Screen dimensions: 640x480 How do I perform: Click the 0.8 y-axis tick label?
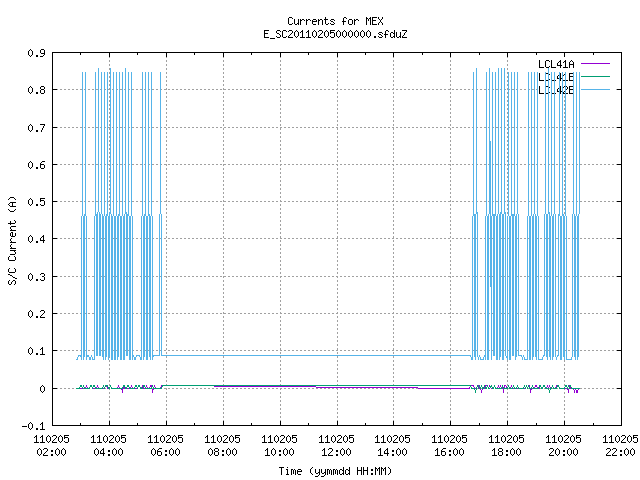36,90
